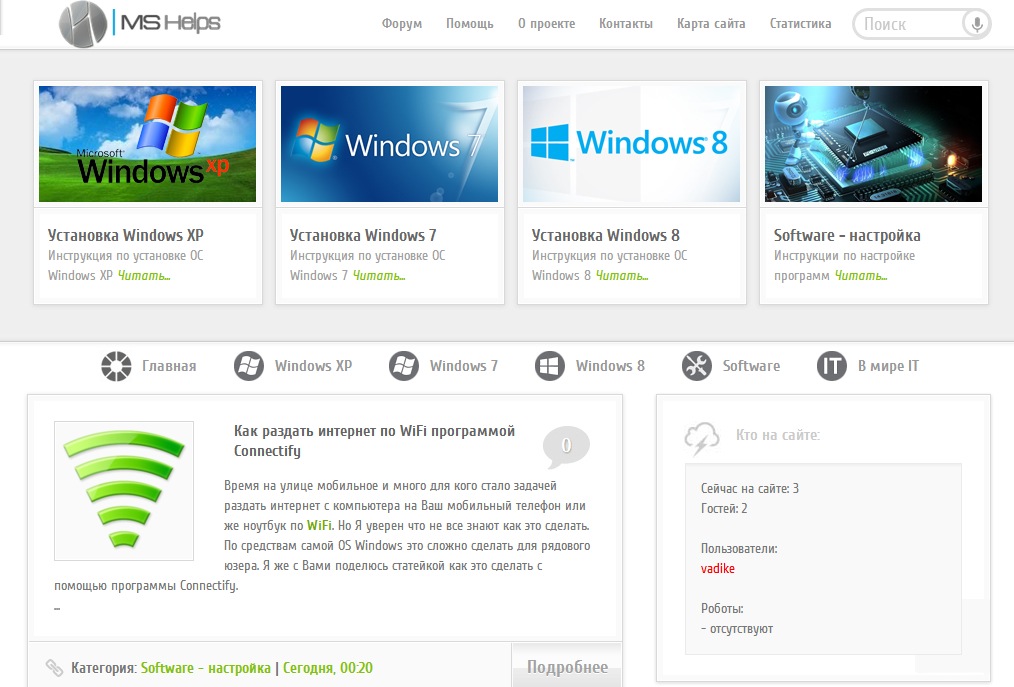Open the Установка Windows XP heading

point(125,235)
